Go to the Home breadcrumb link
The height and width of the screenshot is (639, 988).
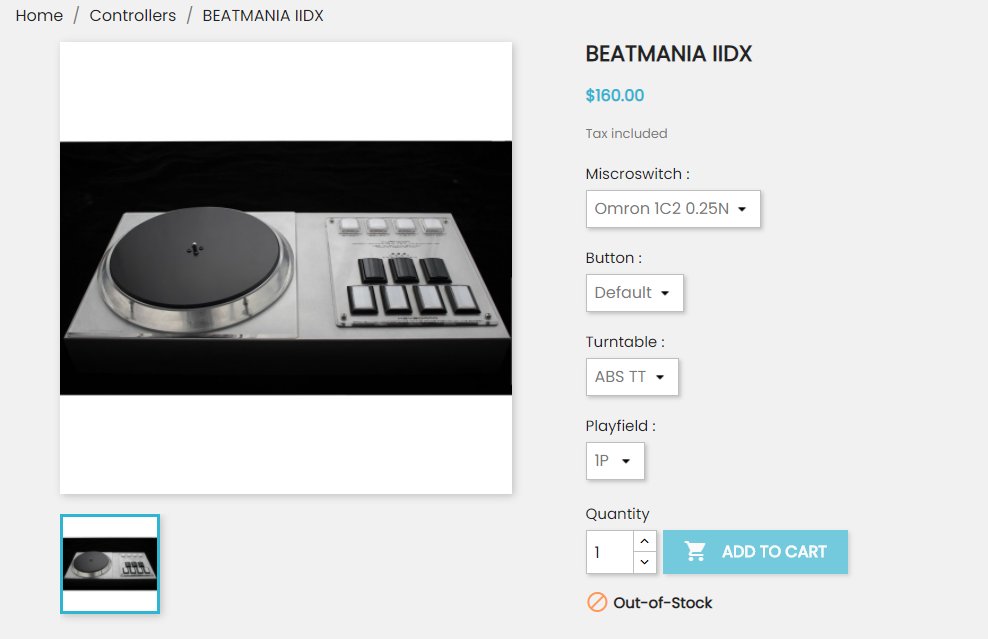click(x=39, y=15)
